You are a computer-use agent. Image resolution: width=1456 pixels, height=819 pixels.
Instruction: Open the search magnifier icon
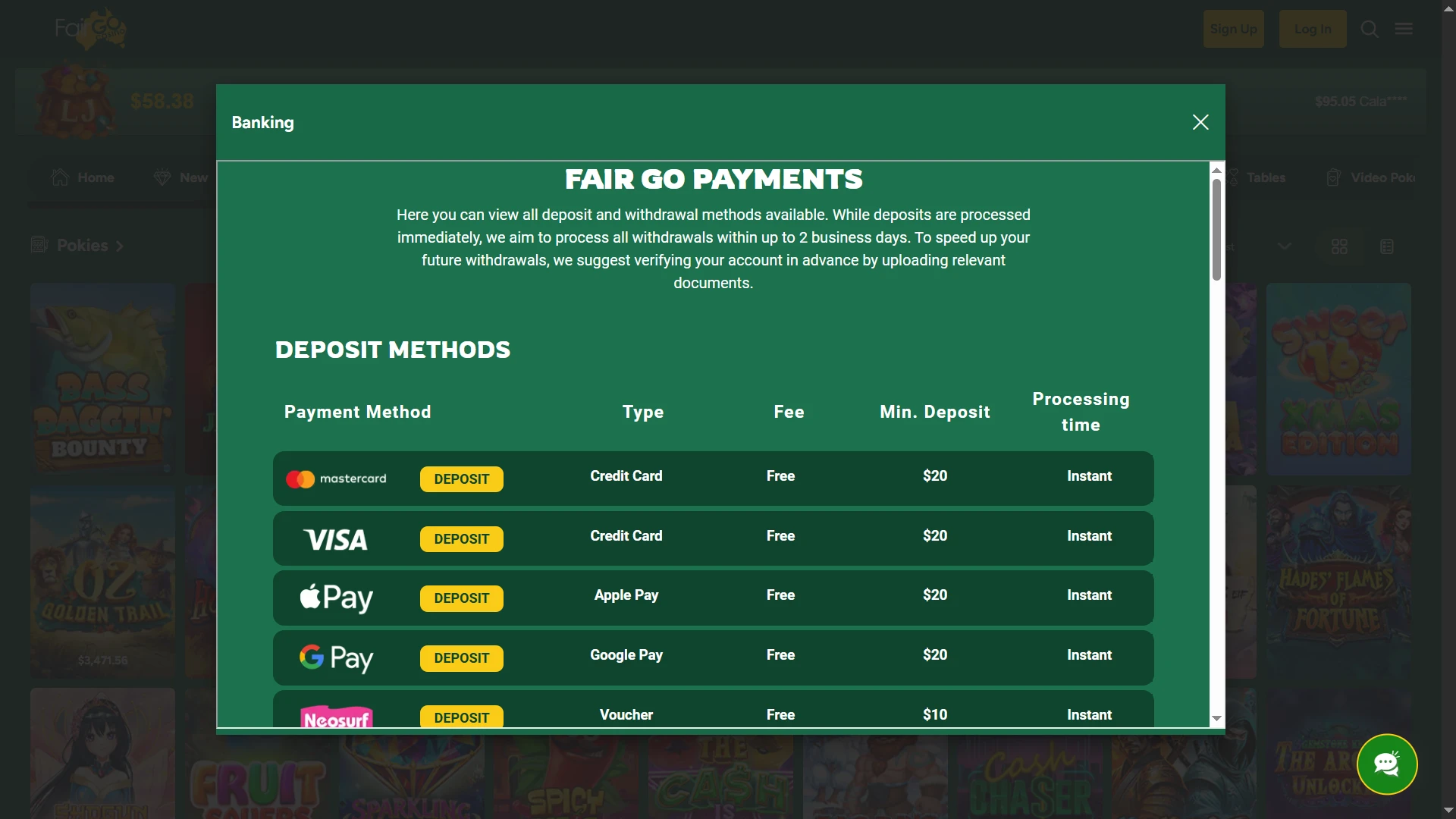point(1369,28)
